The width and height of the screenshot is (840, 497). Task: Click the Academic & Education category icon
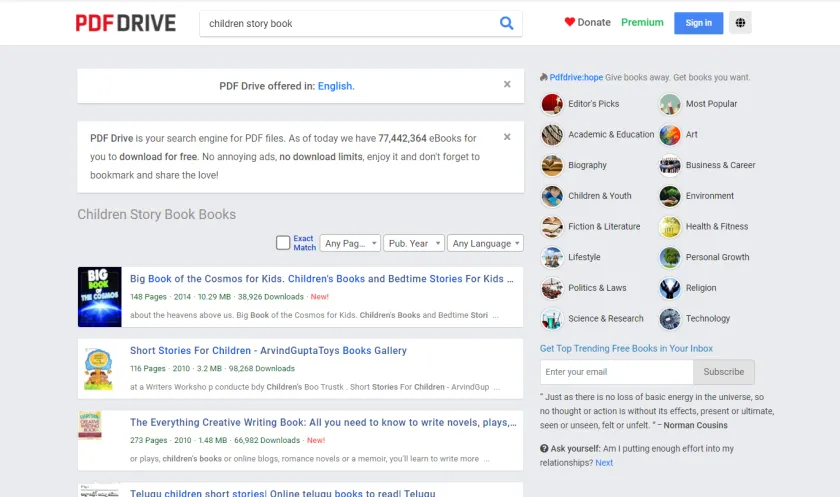coord(552,134)
